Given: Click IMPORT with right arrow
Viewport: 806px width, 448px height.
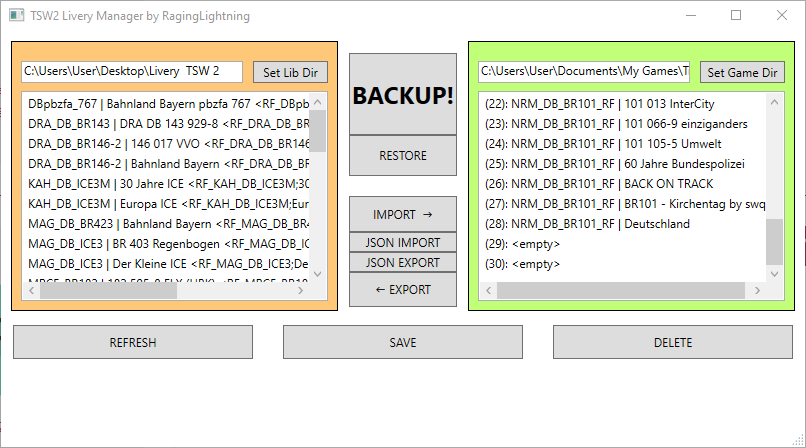Looking at the screenshot, I should coord(403,215).
